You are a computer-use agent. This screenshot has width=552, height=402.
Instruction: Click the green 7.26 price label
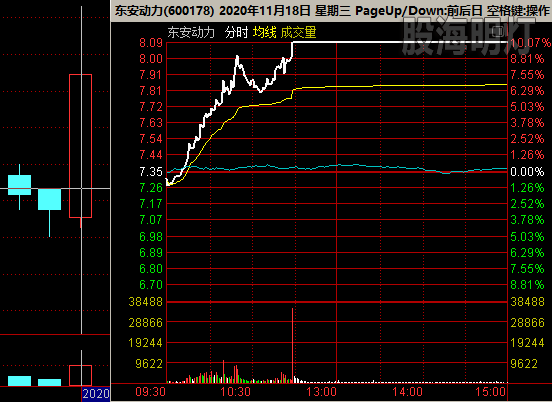point(151,188)
